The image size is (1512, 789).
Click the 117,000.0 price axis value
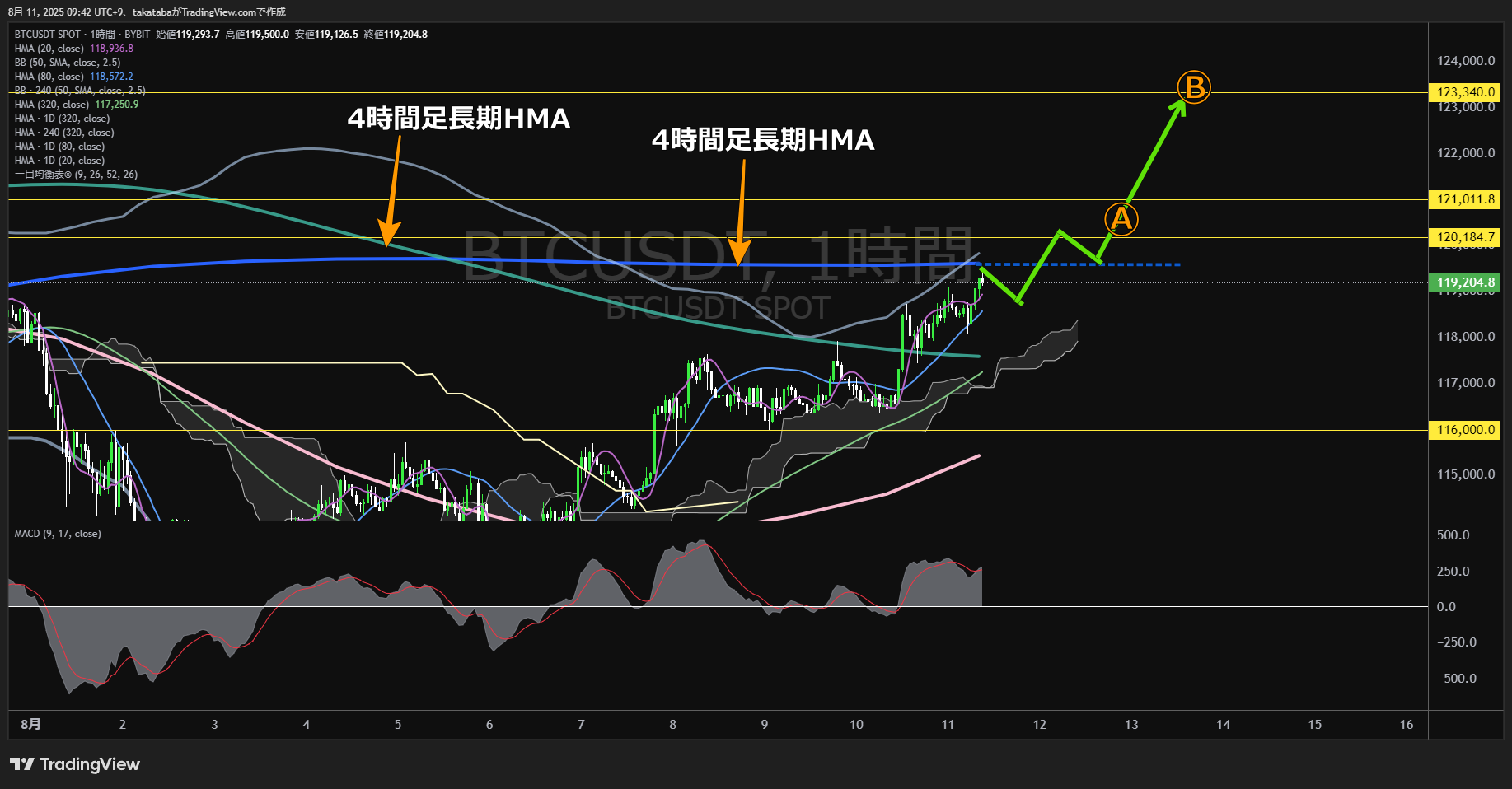[x=1466, y=383]
